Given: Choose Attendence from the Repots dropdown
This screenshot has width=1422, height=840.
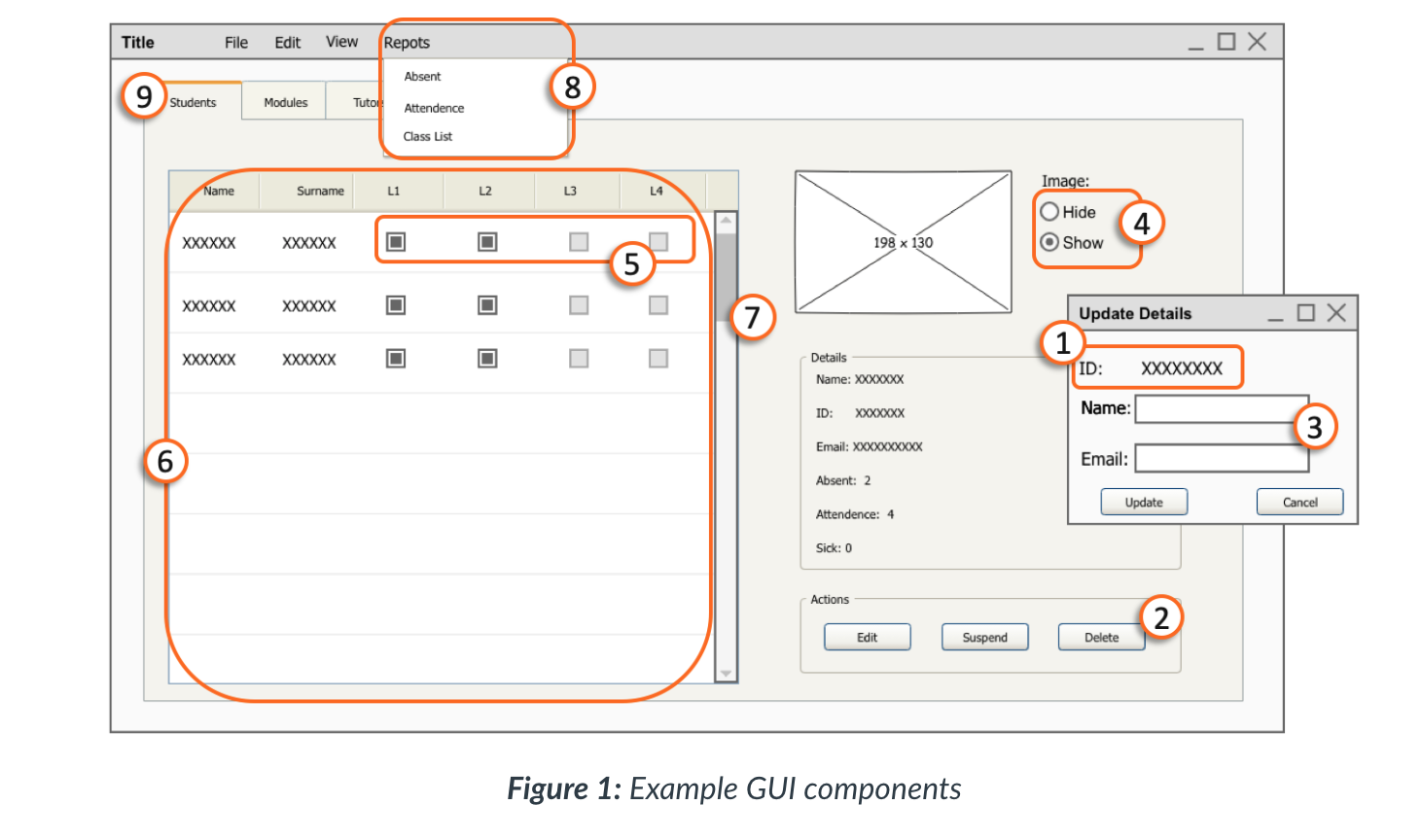Looking at the screenshot, I should click(x=434, y=108).
